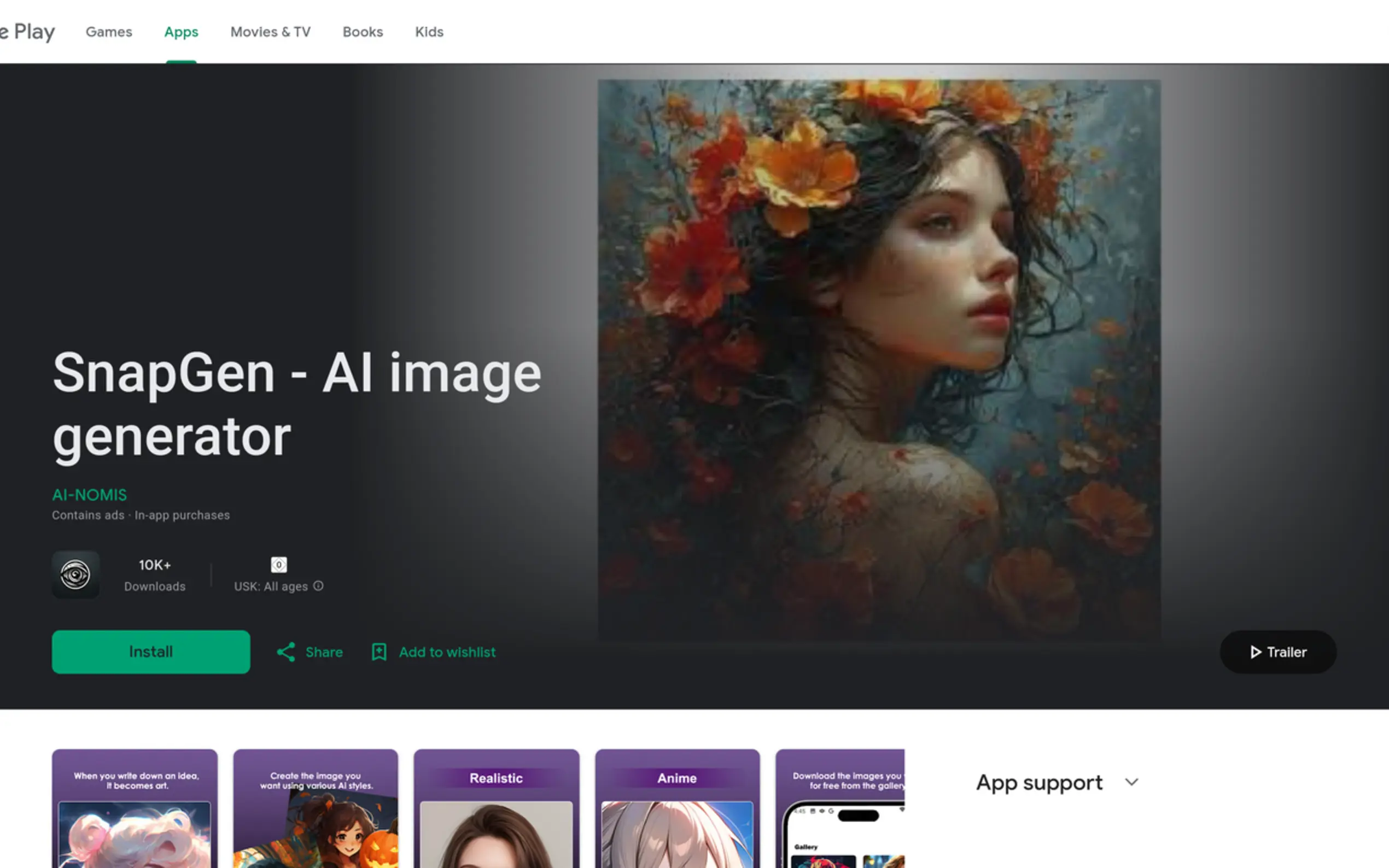Image resolution: width=1389 pixels, height=868 pixels.
Task: Click the play icon on the Trailer button
Action: coord(1255,652)
